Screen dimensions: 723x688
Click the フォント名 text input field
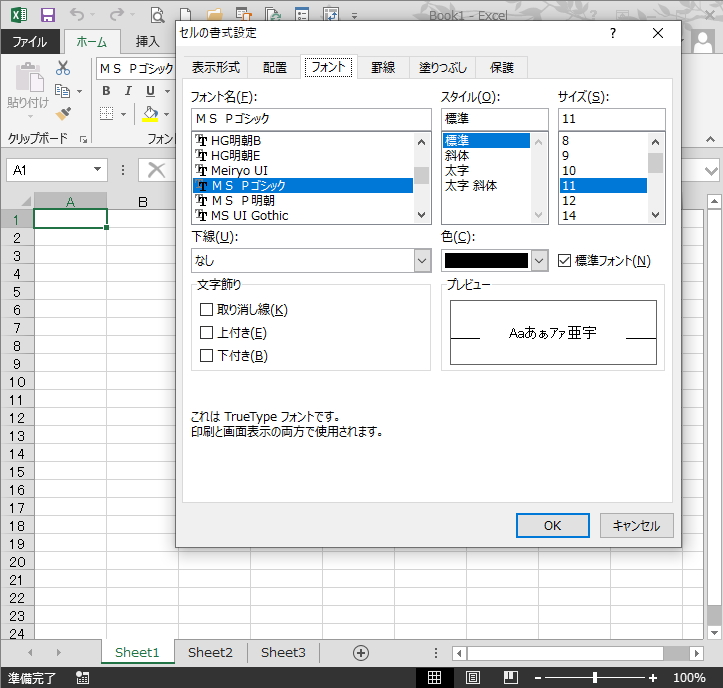coord(311,119)
